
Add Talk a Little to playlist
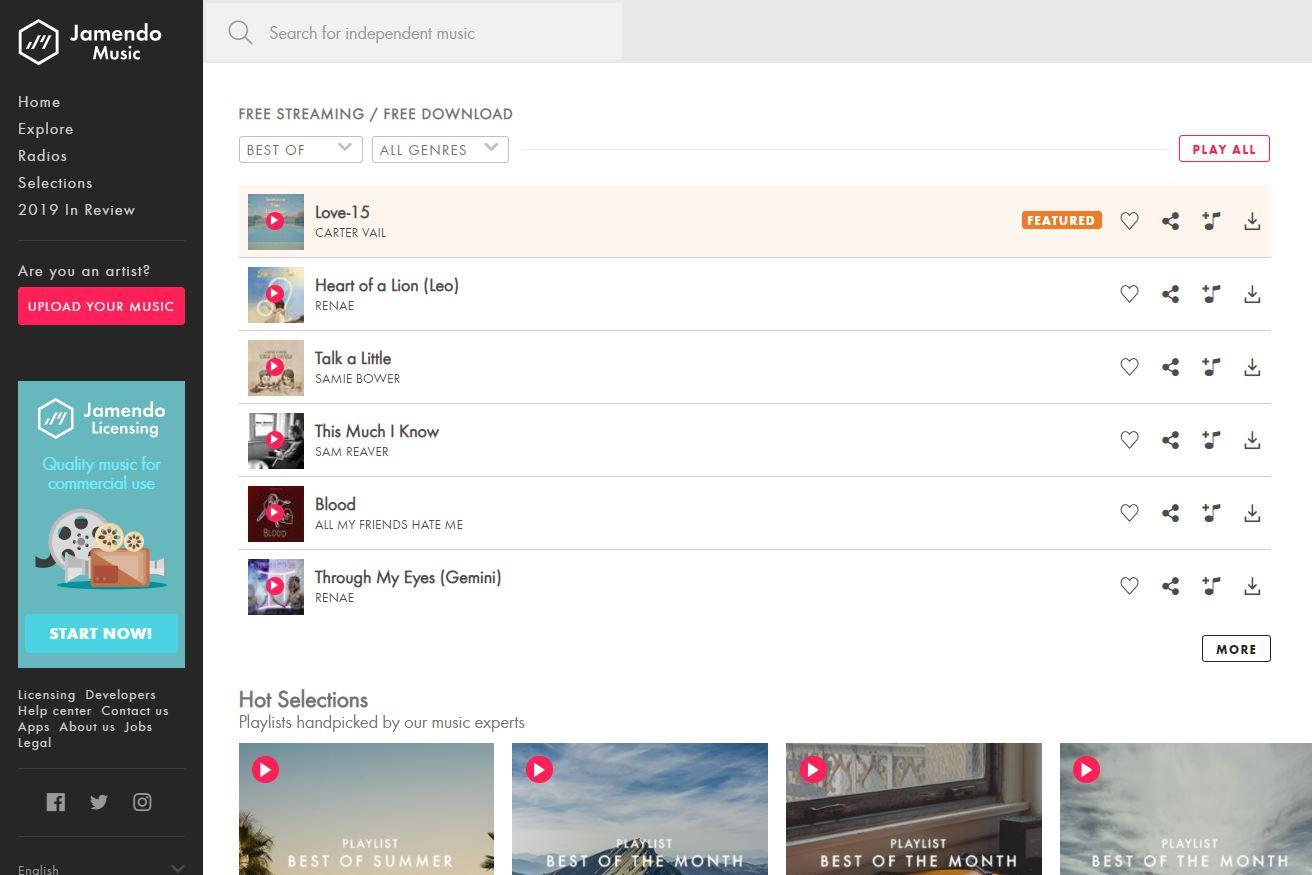coord(1211,367)
